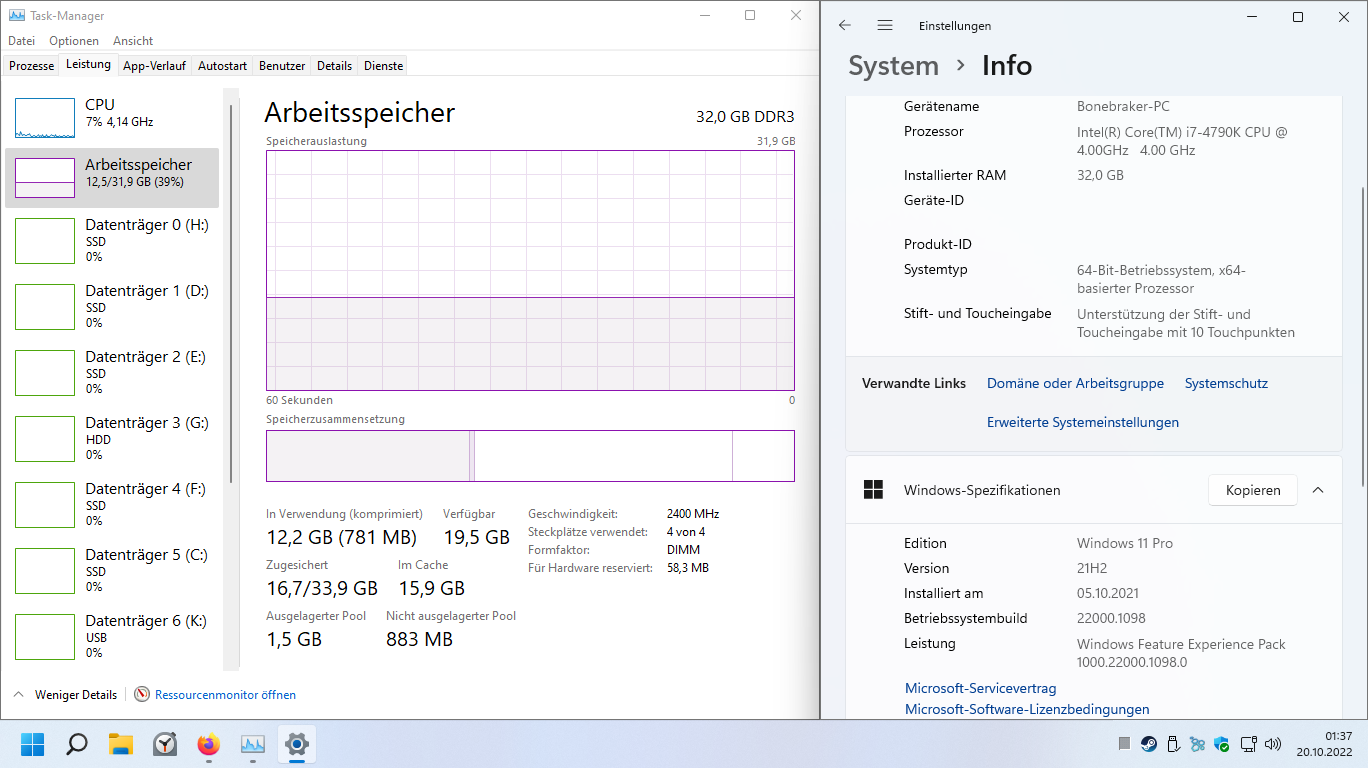Open Domäne oder Arbeitsgruppe link
Image resolution: width=1368 pixels, height=768 pixels.
(1075, 383)
